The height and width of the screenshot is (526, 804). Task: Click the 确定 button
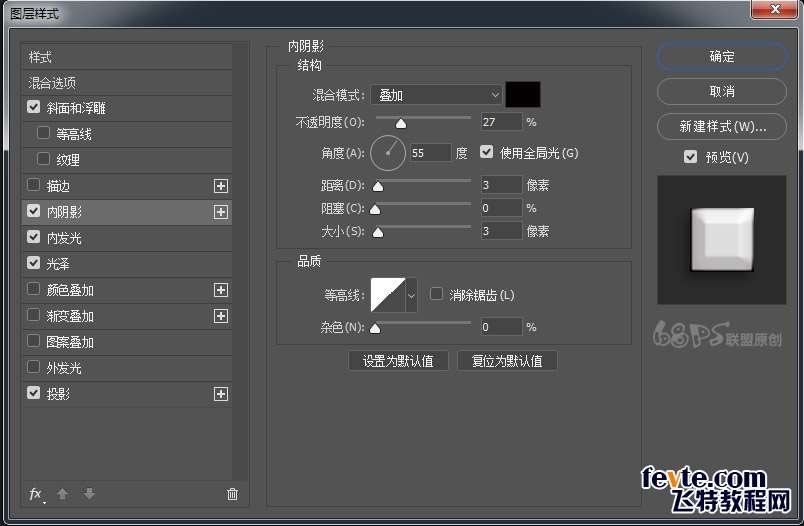721,56
